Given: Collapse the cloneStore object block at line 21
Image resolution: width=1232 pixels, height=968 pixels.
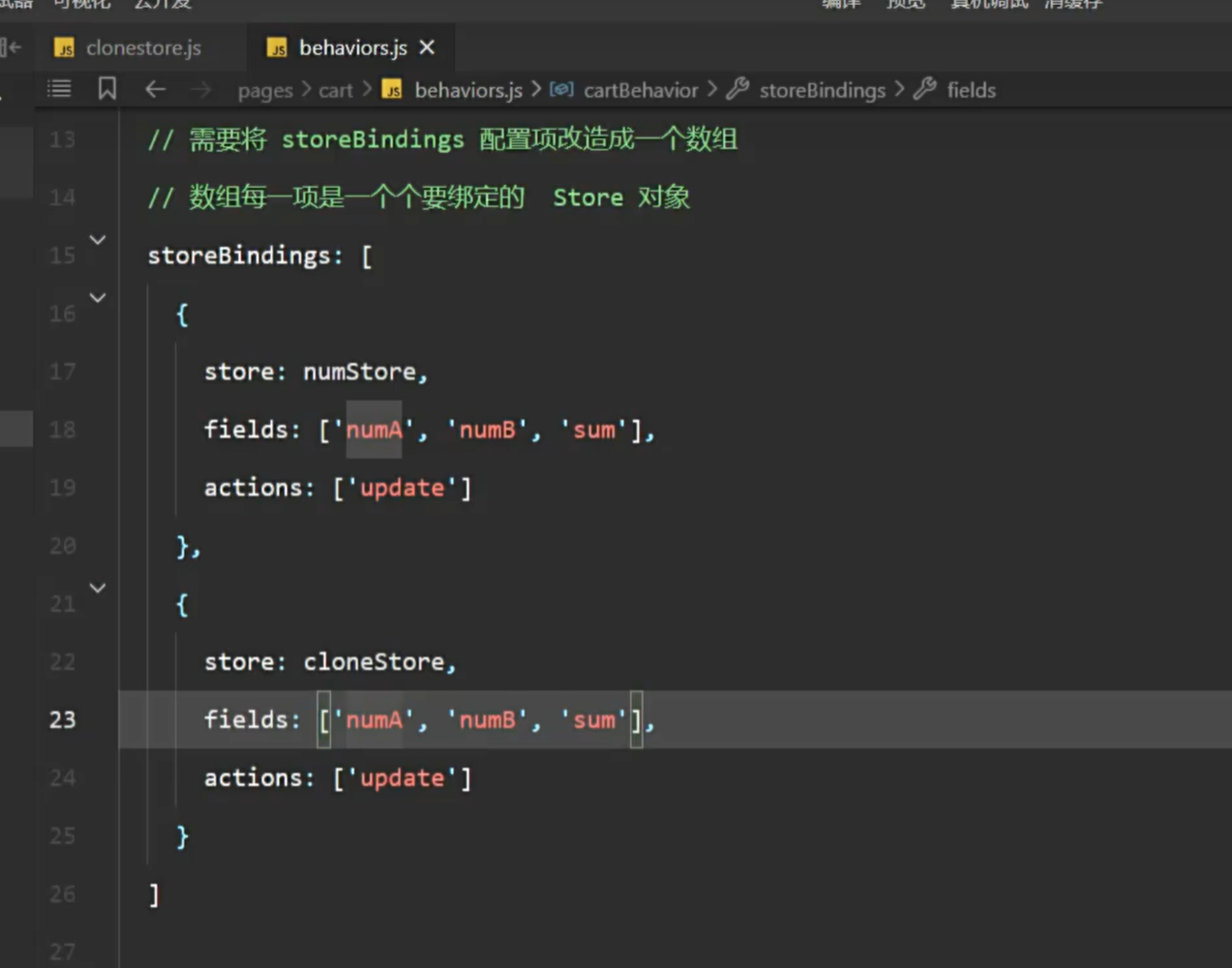Looking at the screenshot, I should [x=98, y=588].
